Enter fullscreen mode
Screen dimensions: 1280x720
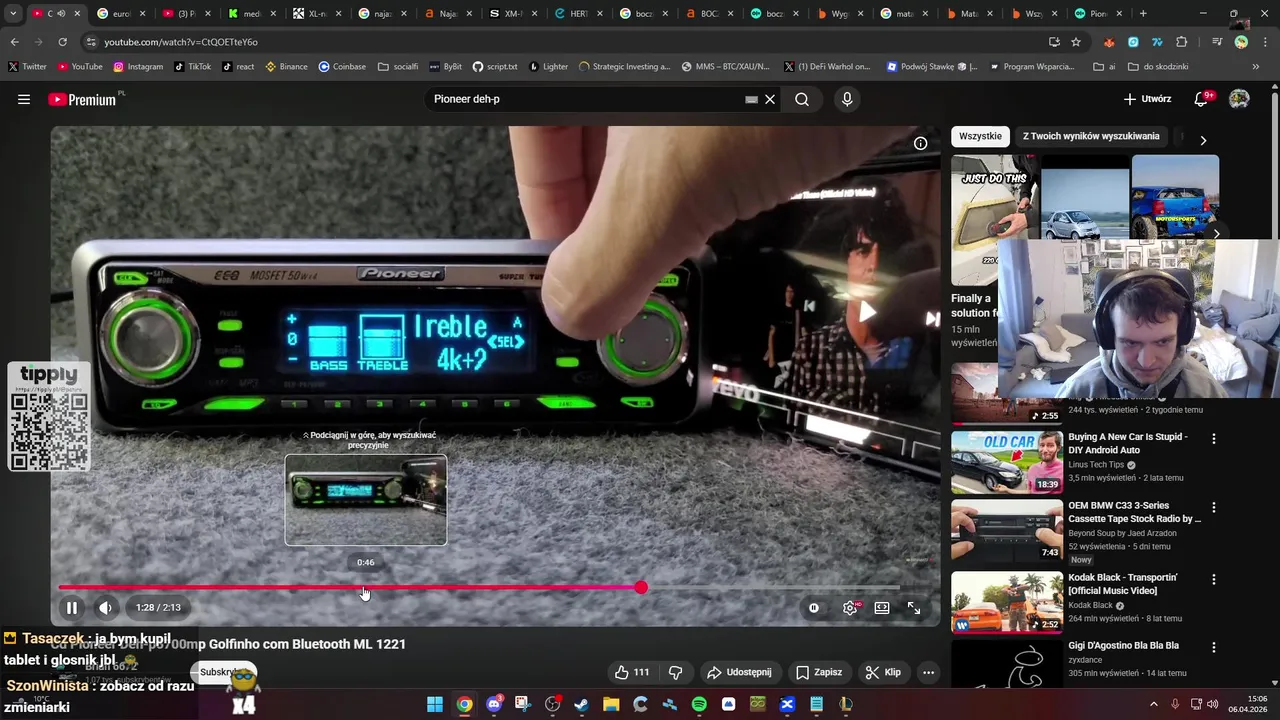pyautogui.click(x=914, y=607)
